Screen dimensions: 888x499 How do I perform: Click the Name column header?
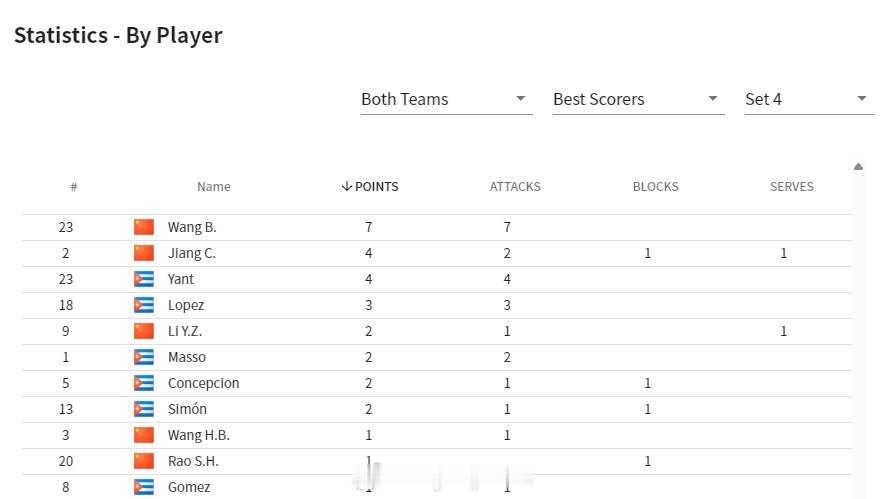pos(214,187)
